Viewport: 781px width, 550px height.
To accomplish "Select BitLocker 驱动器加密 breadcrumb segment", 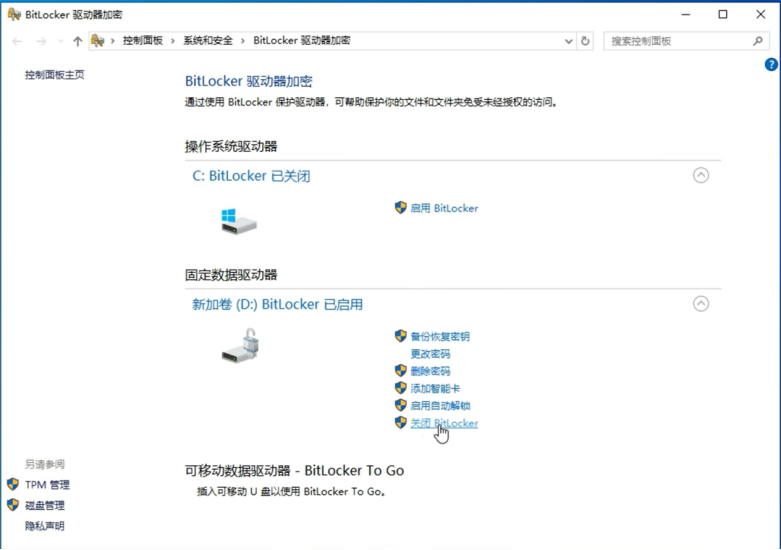I will 302,41.
